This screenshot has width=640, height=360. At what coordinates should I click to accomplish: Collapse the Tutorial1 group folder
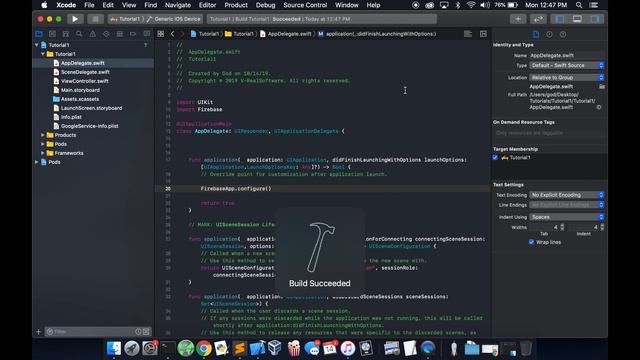pyautogui.click(x=43, y=54)
